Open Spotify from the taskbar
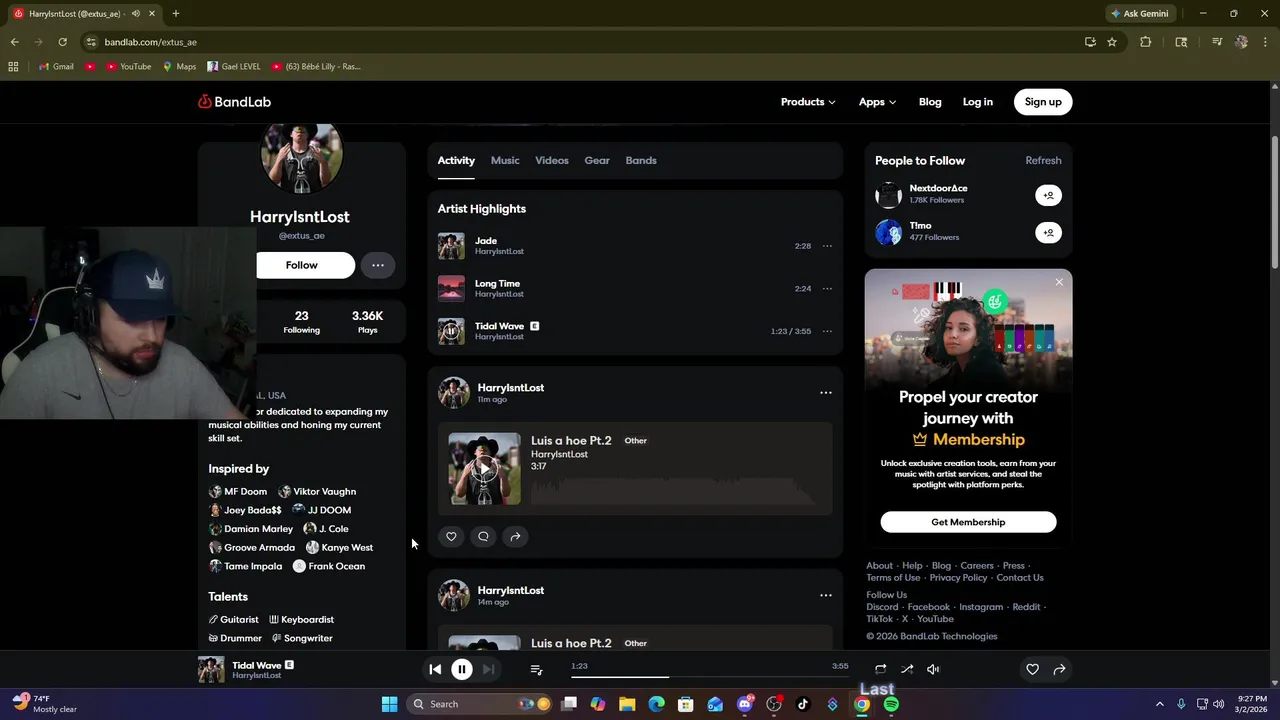 [x=891, y=704]
